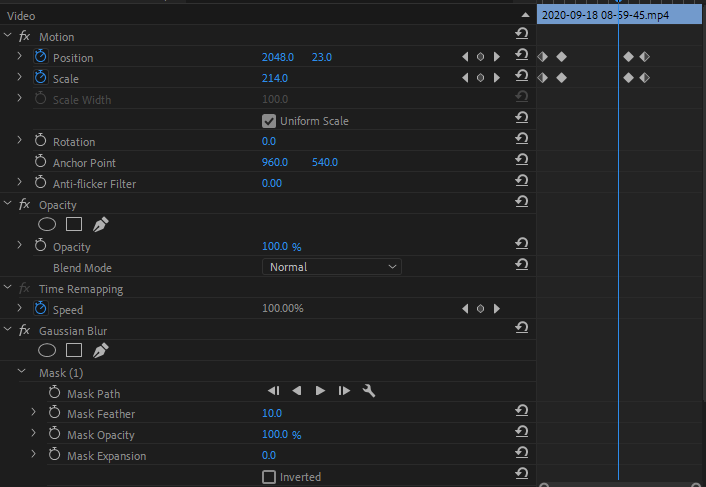Enable Opacity animation stopwatch
Viewport: 706px width, 487px height.
pyautogui.click(x=41, y=245)
